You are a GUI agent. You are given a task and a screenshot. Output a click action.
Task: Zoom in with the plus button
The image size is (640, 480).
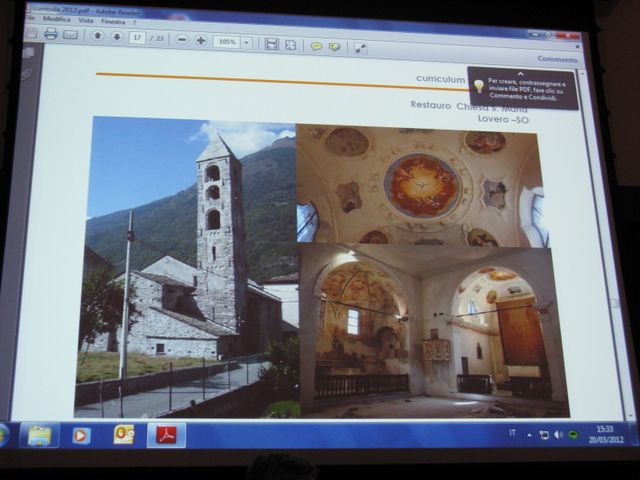point(200,40)
